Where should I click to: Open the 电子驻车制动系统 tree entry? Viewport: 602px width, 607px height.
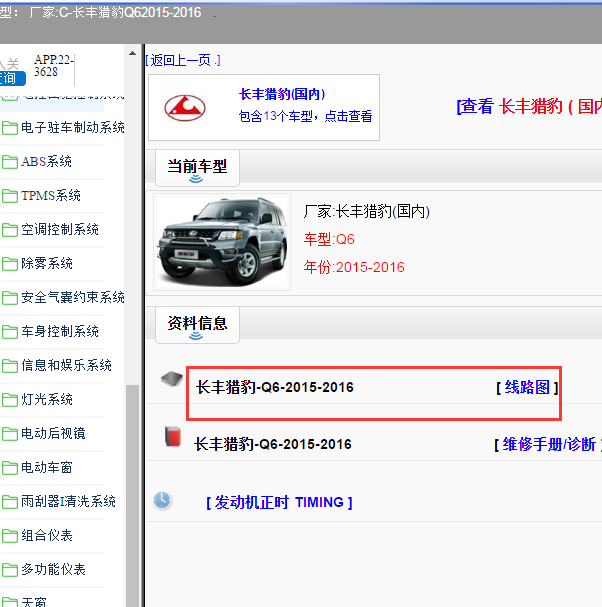click(x=73, y=127)
